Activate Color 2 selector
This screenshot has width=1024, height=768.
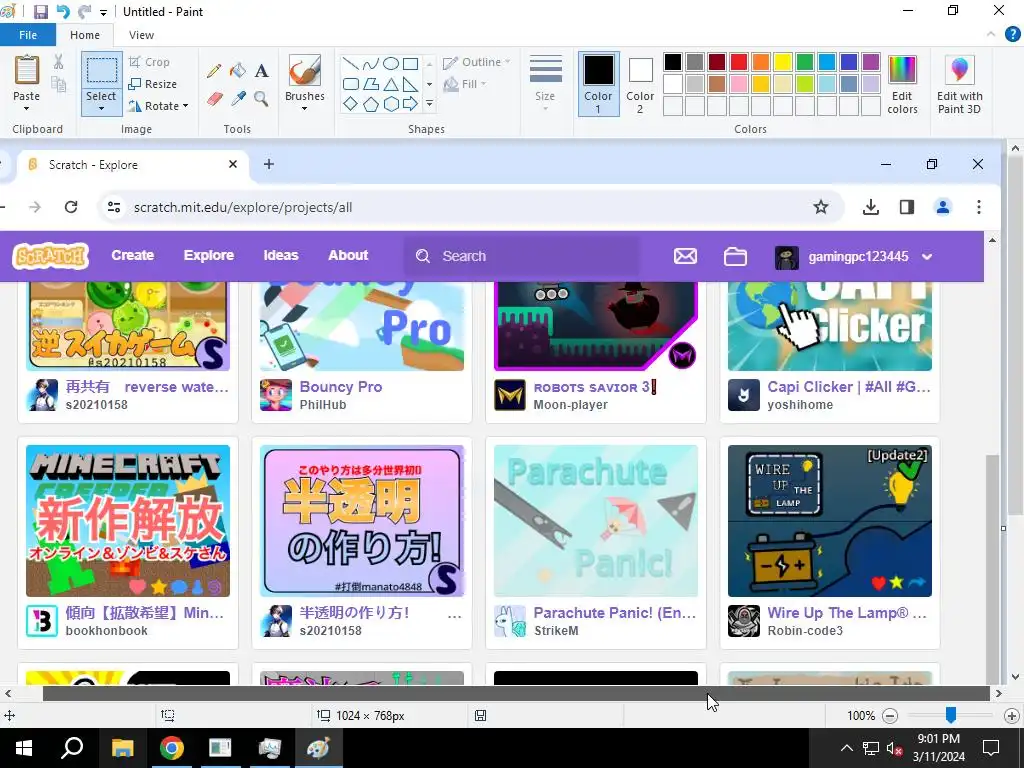click(640, 84)
